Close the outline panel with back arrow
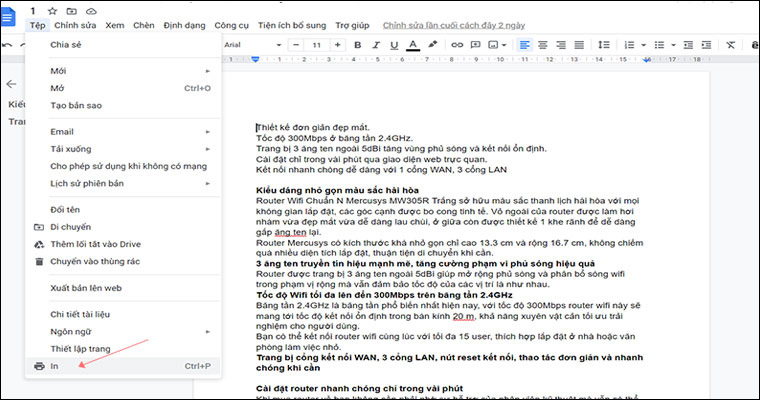Image resolution: width=760 pixels, height=400 pixels. tap(11, 85)
